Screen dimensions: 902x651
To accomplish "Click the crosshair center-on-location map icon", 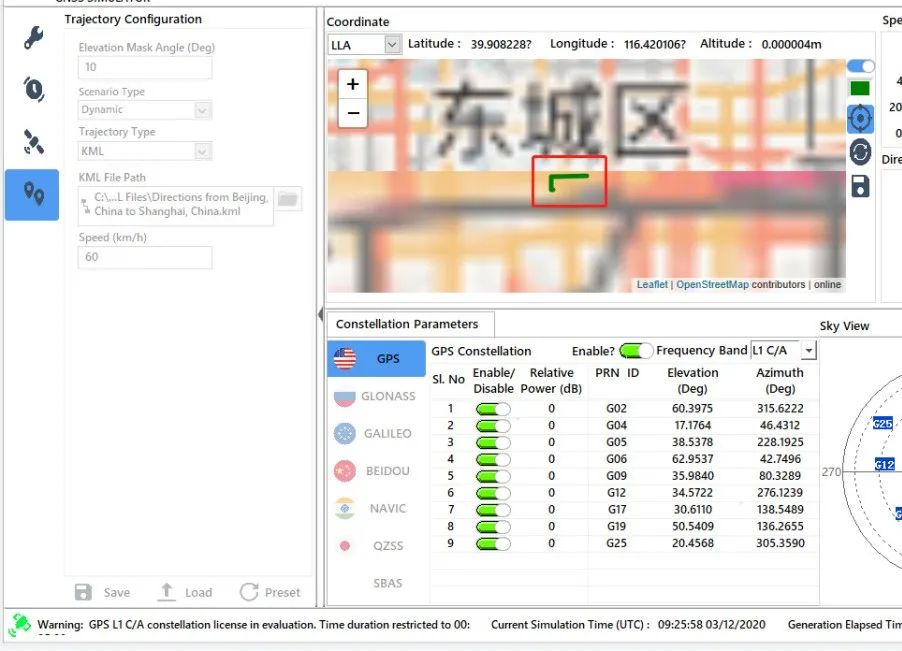I will [x=860, y=118].
